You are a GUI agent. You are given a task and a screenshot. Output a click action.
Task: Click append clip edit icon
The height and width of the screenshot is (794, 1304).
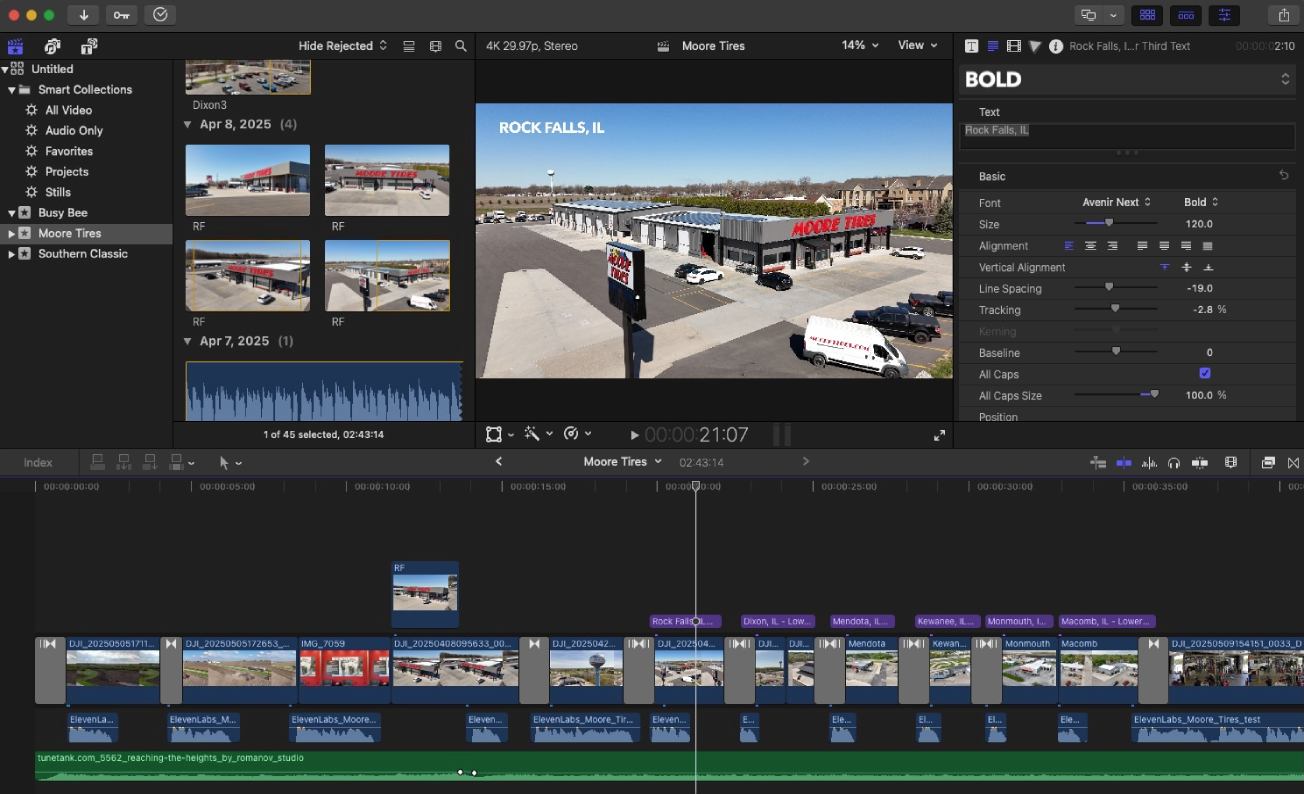pos(150,462)
